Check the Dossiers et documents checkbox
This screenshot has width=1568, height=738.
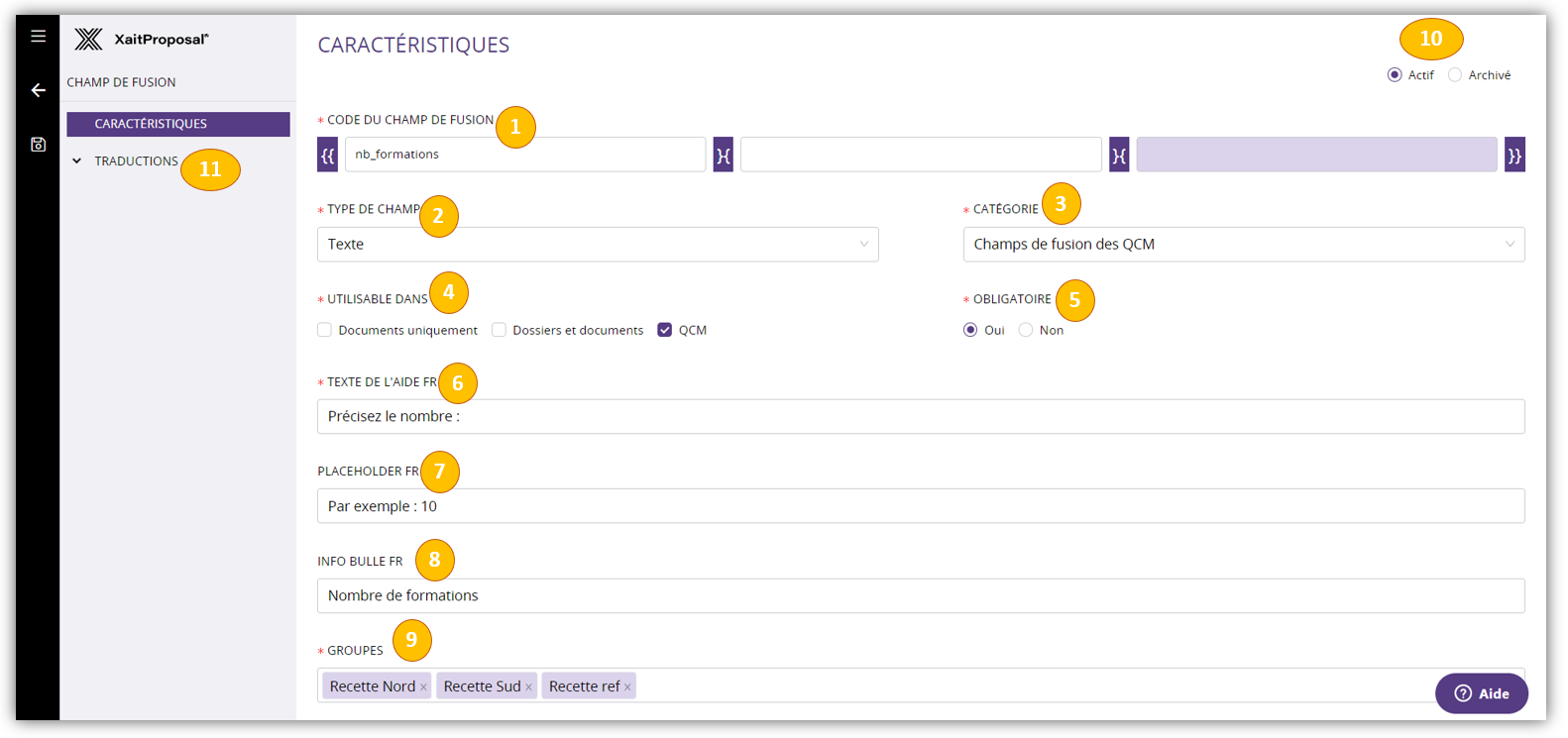click(x=500, y=330)
